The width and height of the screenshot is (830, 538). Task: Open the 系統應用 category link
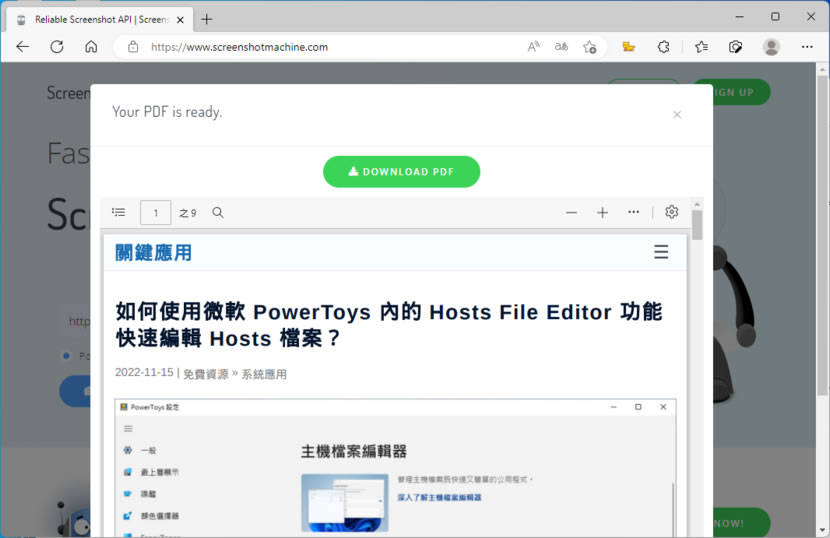(264, 374)
